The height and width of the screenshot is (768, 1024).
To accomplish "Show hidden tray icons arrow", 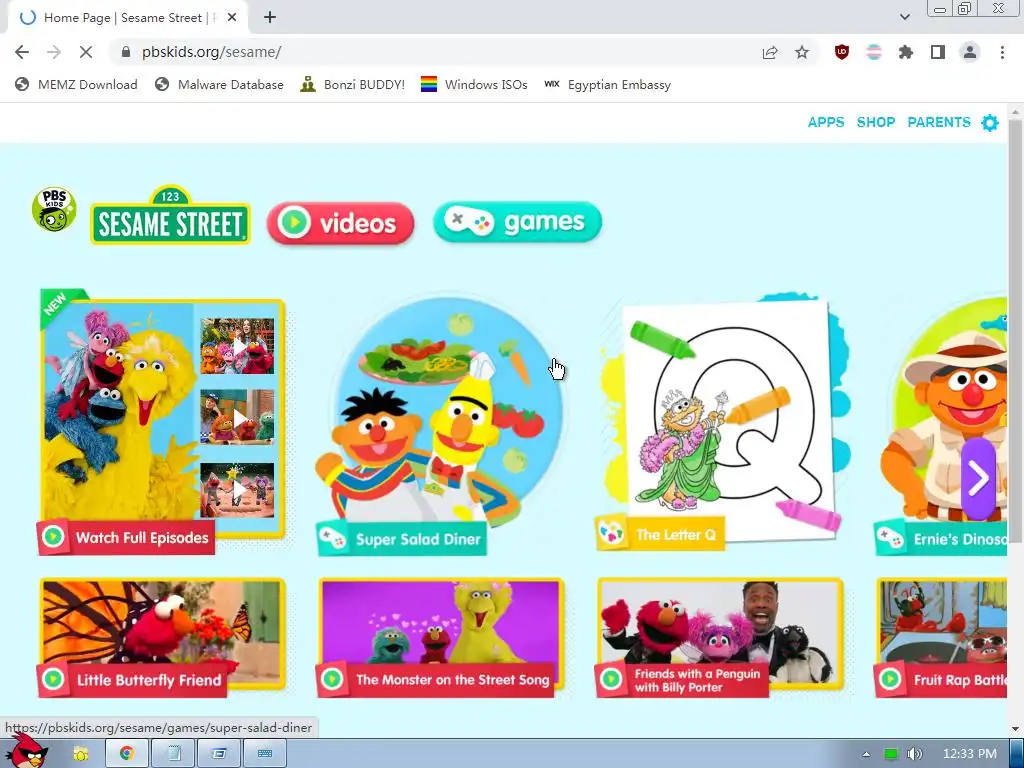I will [866, 754].
